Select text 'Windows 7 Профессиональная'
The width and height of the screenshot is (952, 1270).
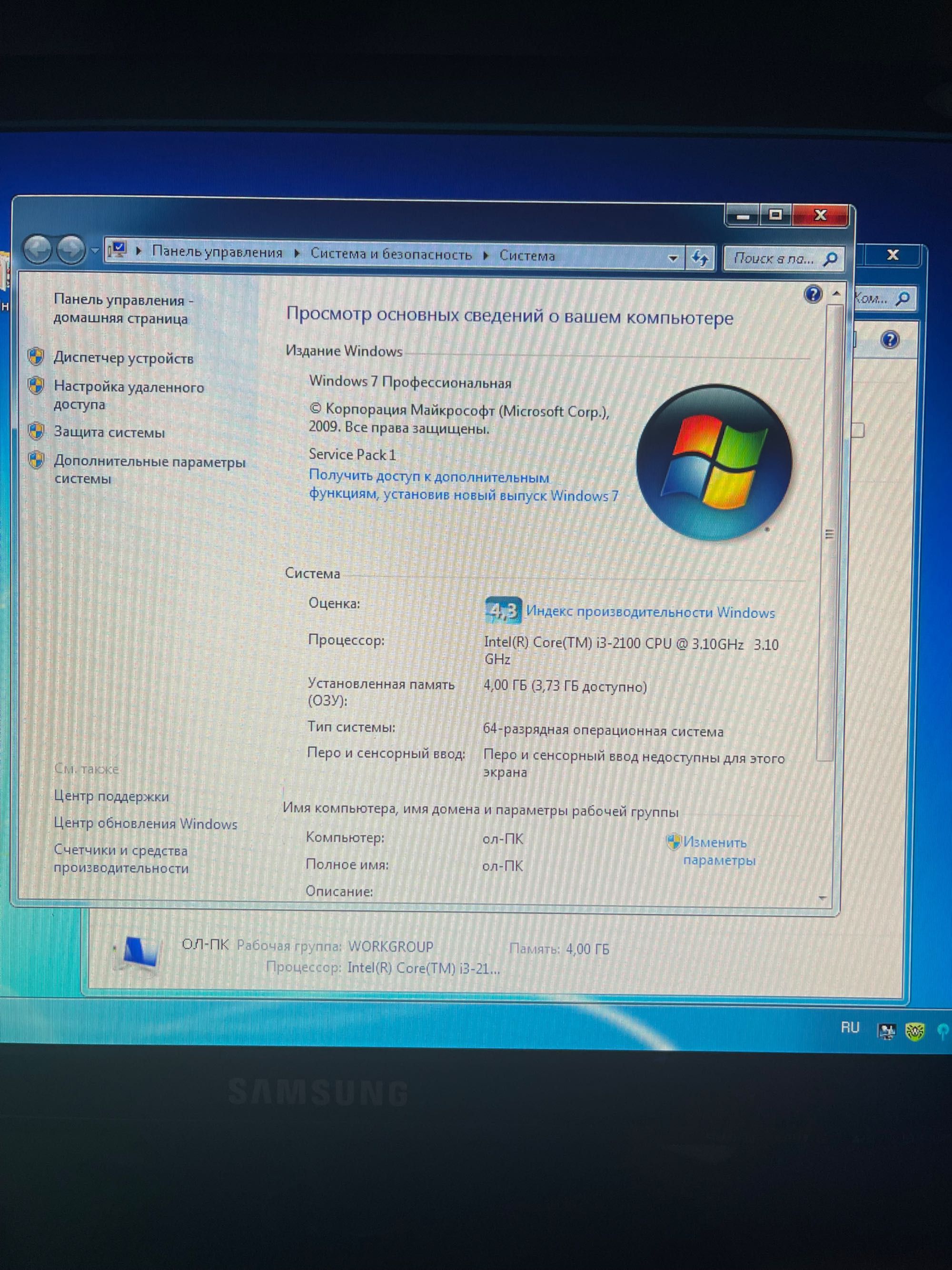coord(410,382)
